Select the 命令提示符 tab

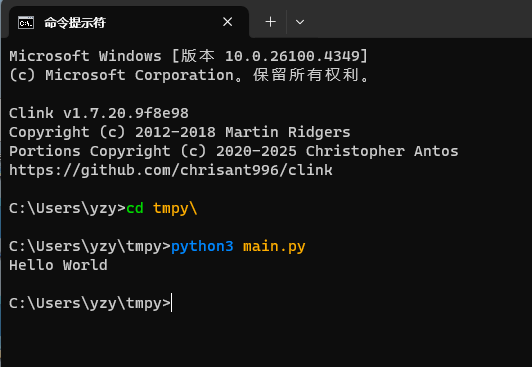129,22
